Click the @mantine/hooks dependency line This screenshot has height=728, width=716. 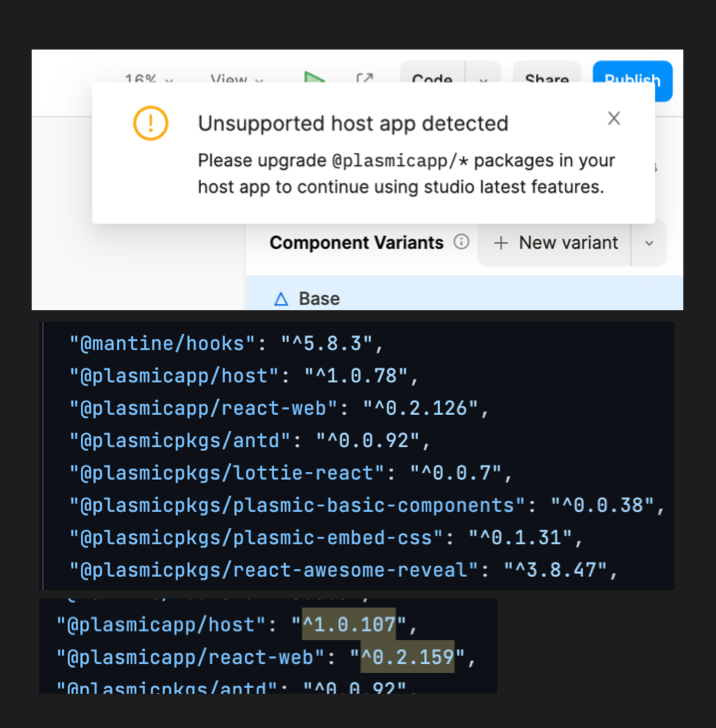(x=226, y=344)
